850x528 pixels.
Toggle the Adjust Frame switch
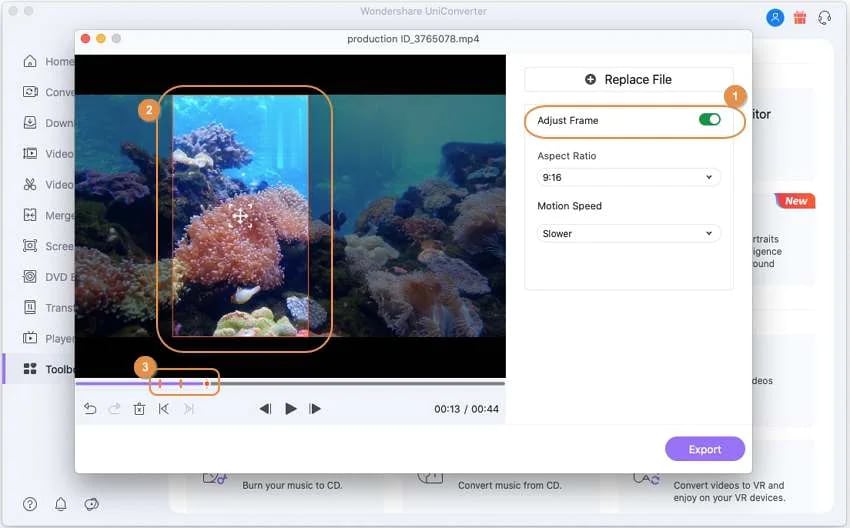coord(709,119)
